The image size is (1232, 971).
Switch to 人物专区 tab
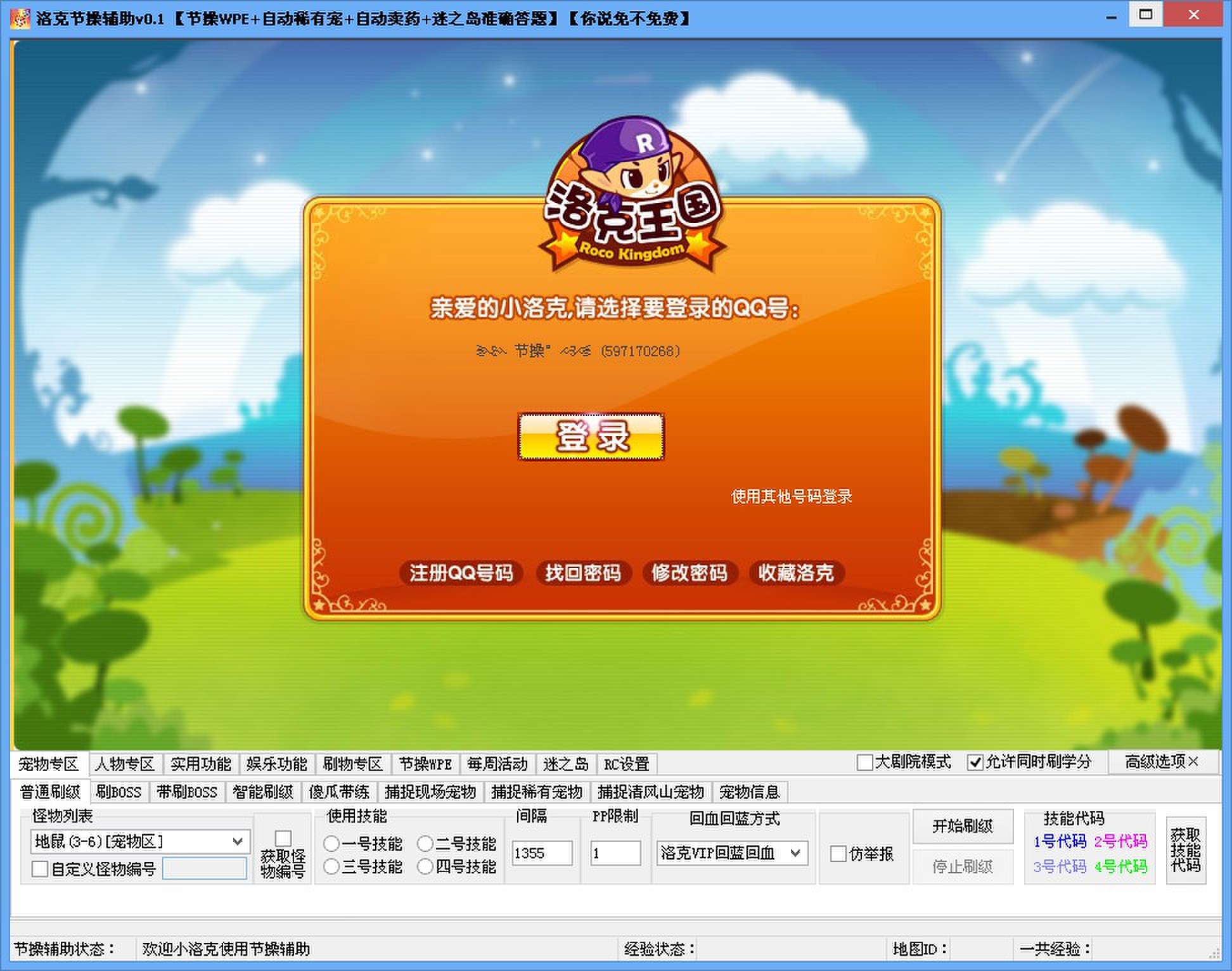125,764
